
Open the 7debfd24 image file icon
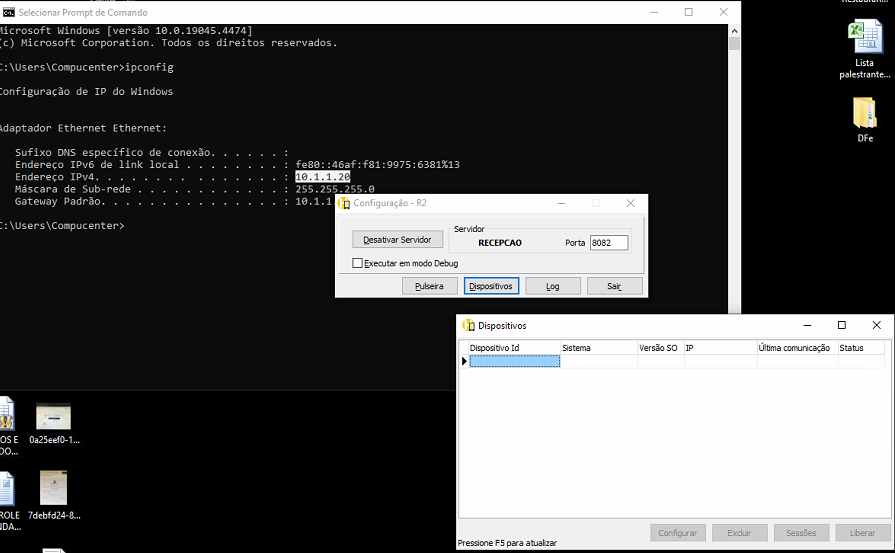[x=53, y=488]
